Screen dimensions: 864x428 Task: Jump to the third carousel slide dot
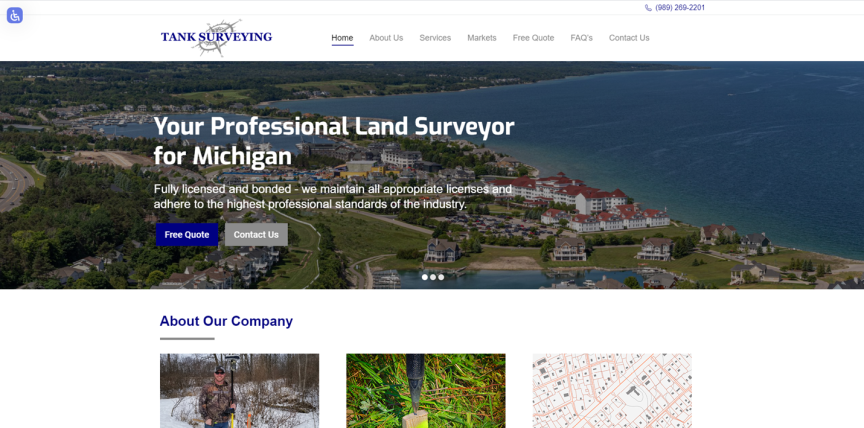coord(441,277)
